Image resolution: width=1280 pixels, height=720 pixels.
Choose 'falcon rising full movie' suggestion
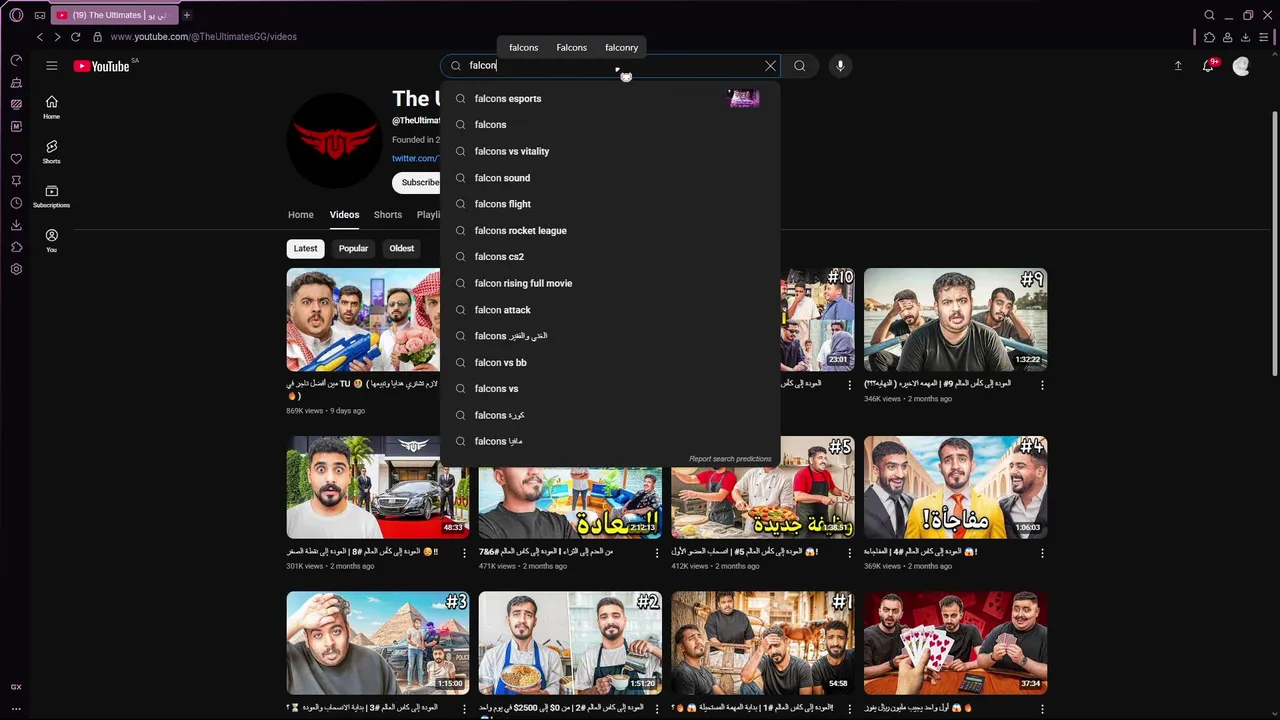[610, 283]
